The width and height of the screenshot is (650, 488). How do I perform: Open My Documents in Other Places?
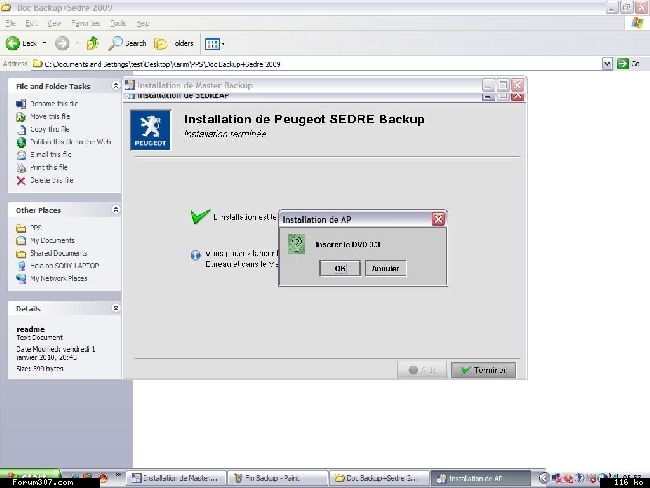point(52,240)
